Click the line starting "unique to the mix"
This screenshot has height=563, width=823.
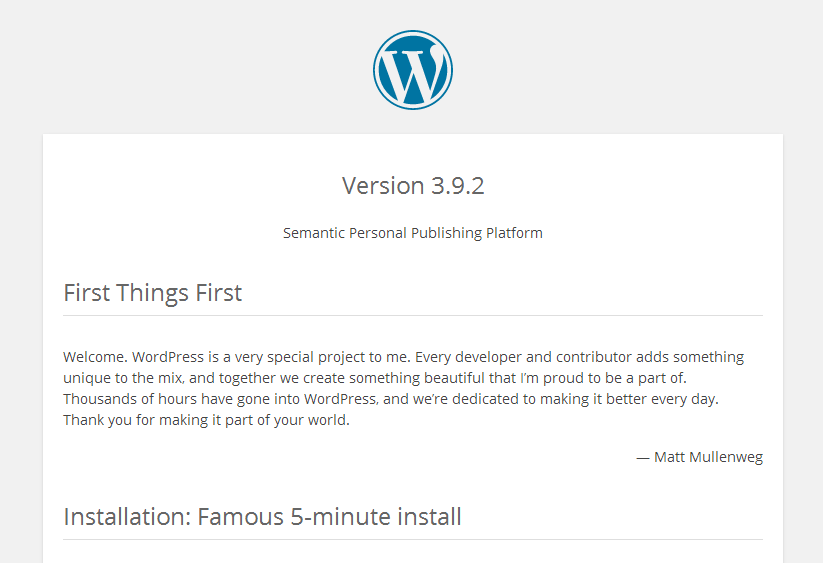pos(375,378)
